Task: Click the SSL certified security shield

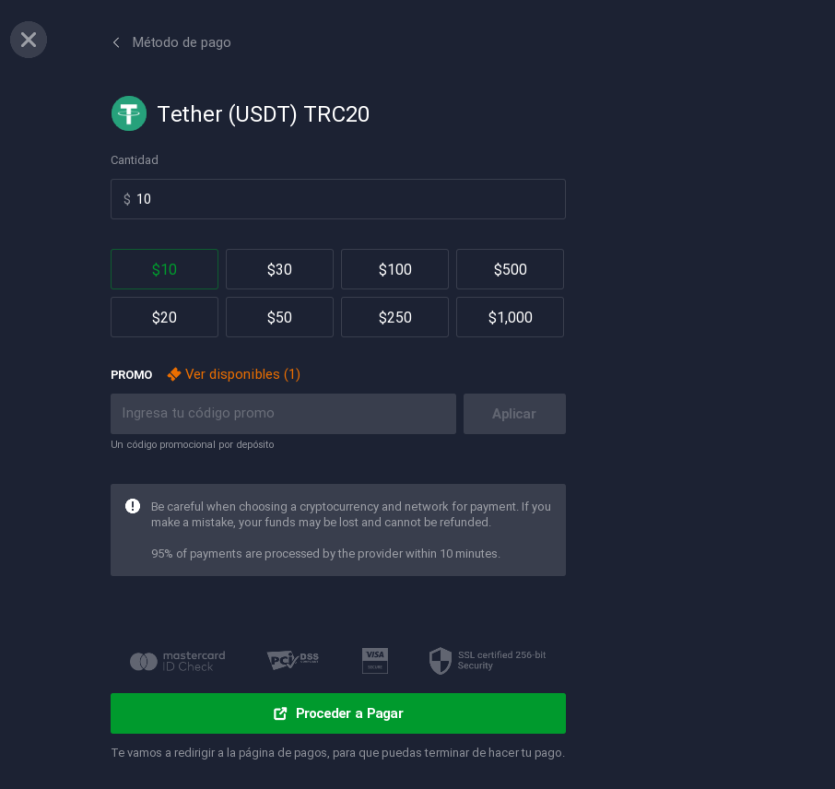Action: click(440, 660)
